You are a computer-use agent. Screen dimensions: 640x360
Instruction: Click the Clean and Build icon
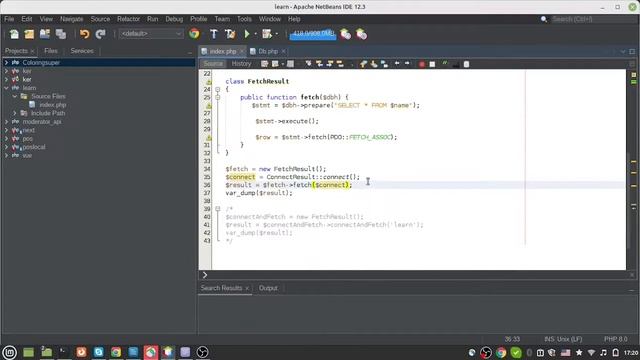230,34
